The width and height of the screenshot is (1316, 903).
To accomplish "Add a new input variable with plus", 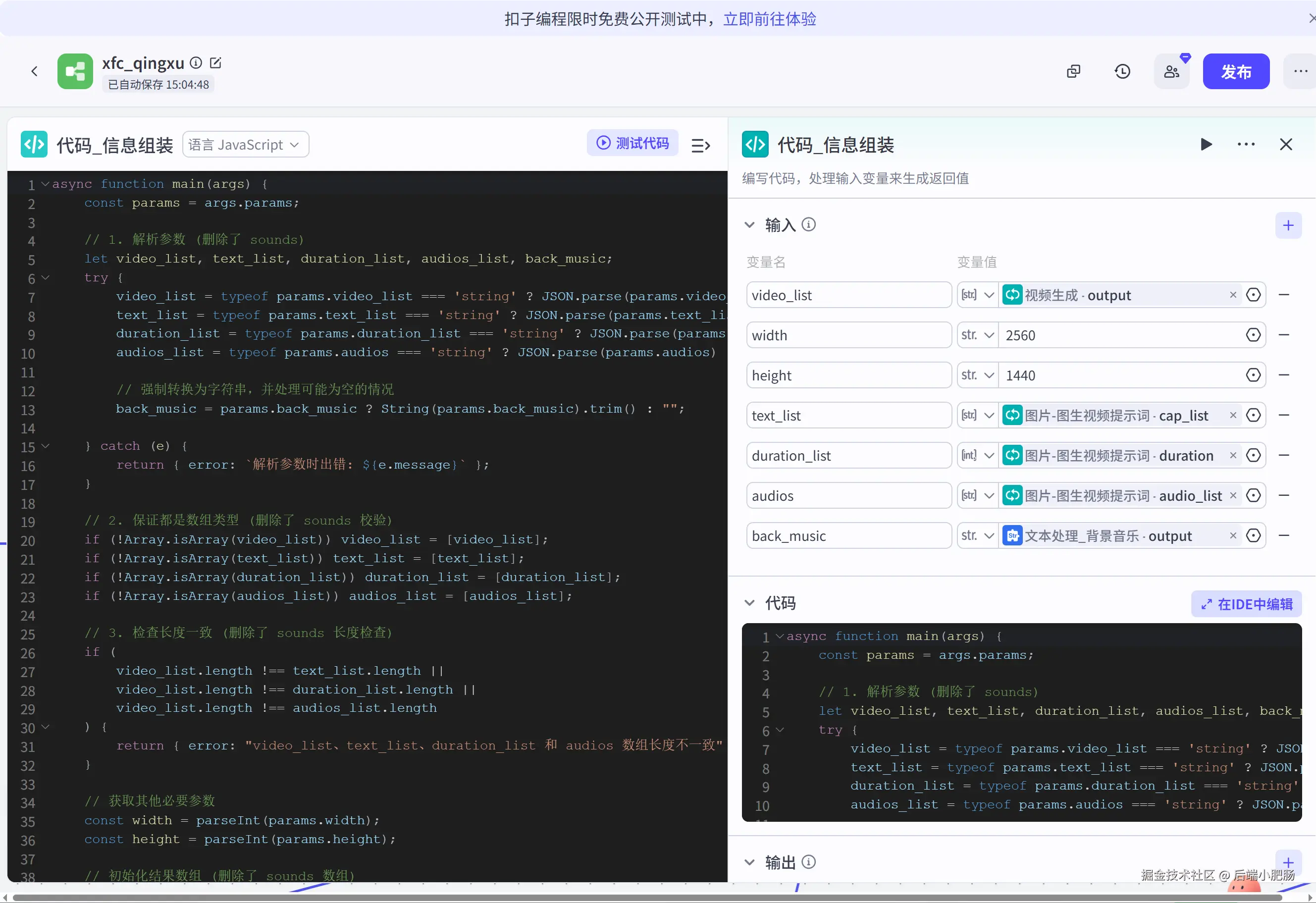I will click(1288, 225).
